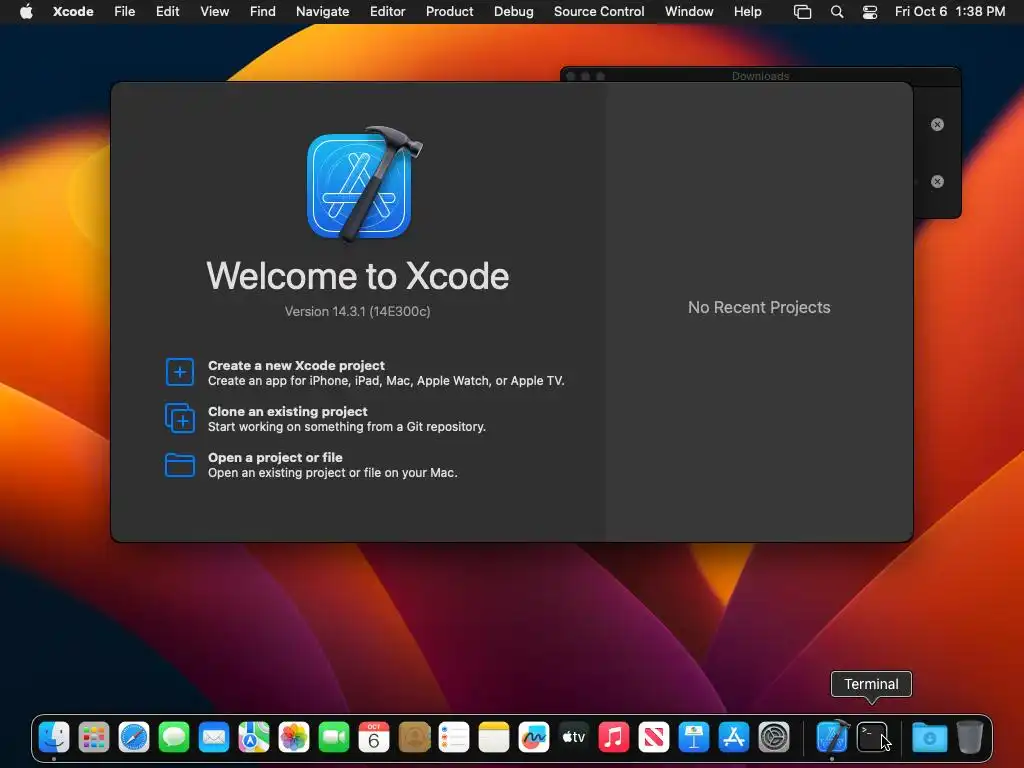Open Finder from the Dock
The width and height of the screenshot is (1024, 768).
click(54, 738)
